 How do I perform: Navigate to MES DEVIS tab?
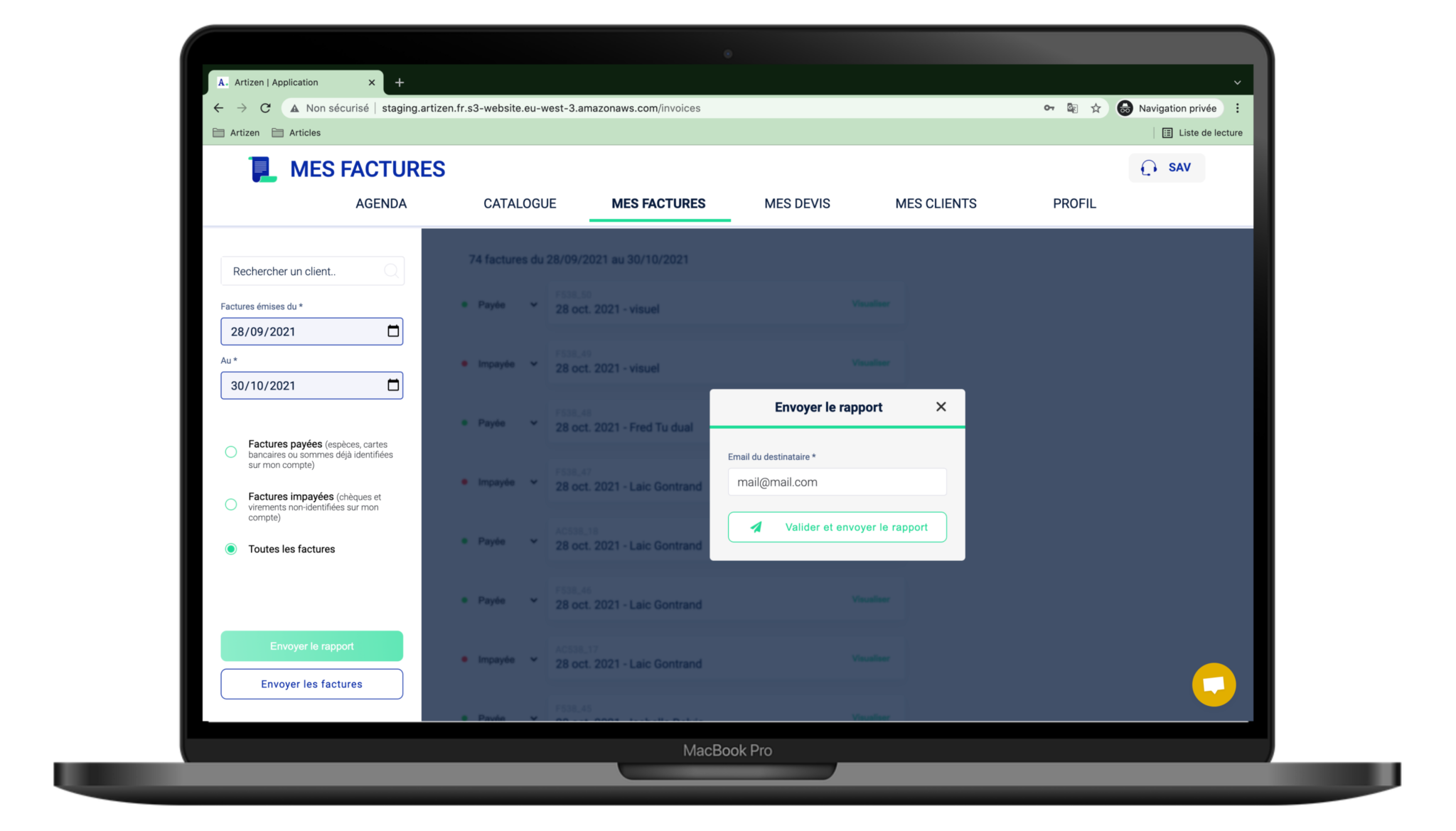point(798,203)
